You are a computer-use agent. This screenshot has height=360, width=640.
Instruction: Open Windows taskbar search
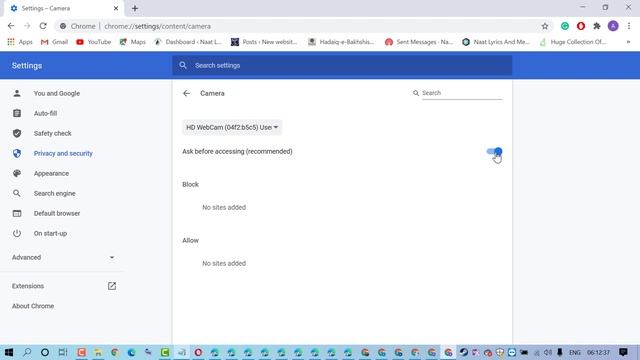(27, 352)
